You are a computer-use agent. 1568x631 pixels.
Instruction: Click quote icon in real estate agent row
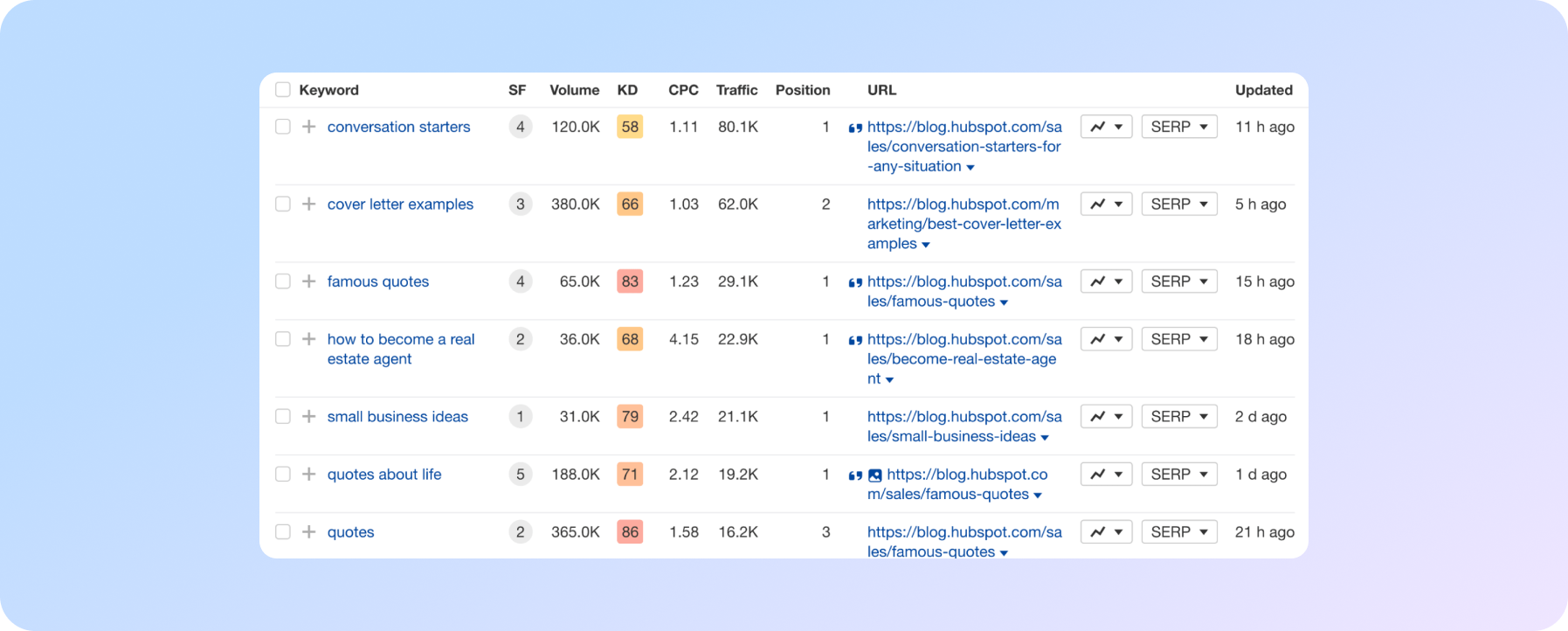(855, 340)
